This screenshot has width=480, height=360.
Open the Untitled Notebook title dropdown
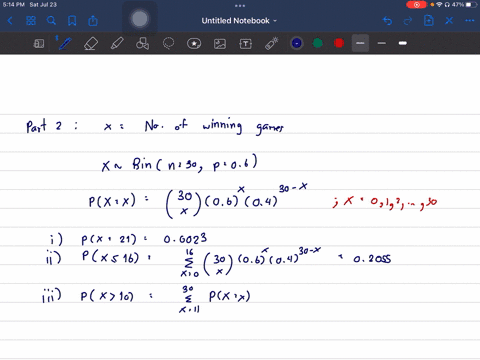[239, 21]
